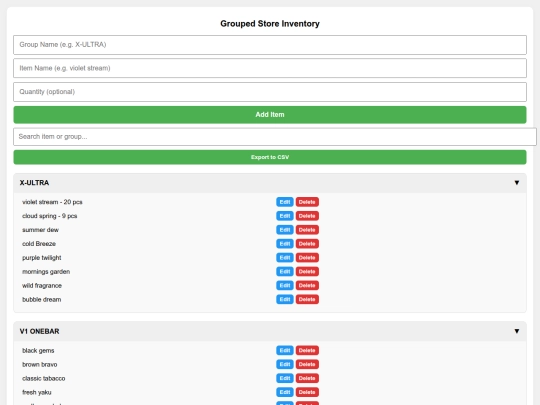Edit the cloud spring item
The image size is (540, 405).
(x=284, y=216)
